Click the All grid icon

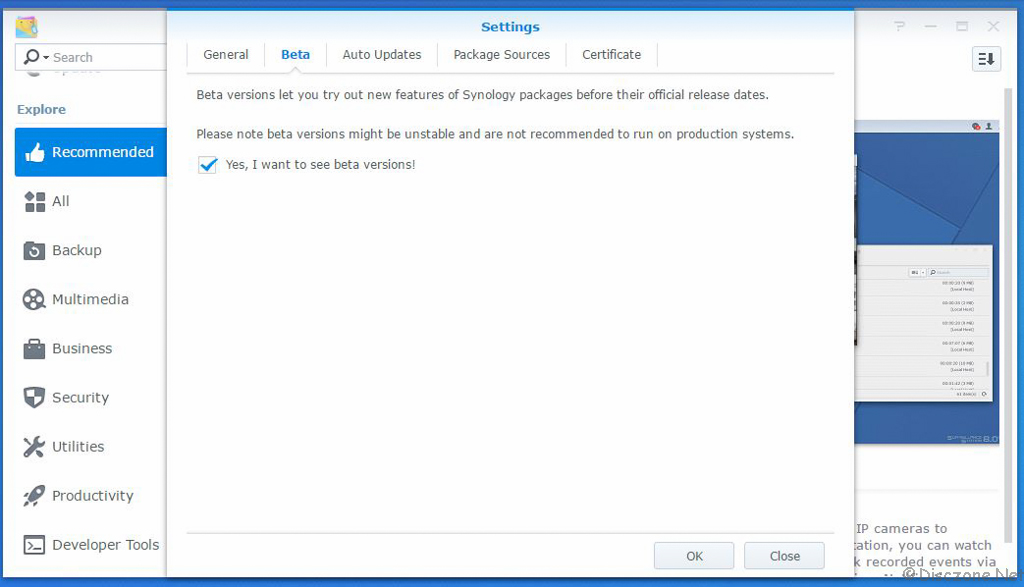[35, 202]
